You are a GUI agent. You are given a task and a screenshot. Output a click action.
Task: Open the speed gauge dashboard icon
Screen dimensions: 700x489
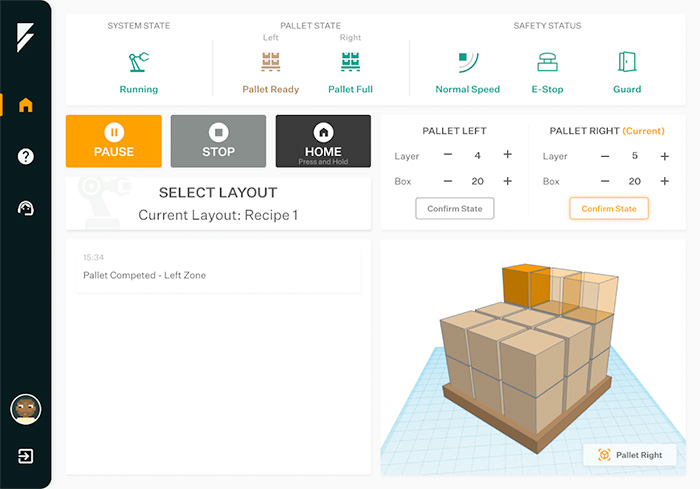(26, 208)
